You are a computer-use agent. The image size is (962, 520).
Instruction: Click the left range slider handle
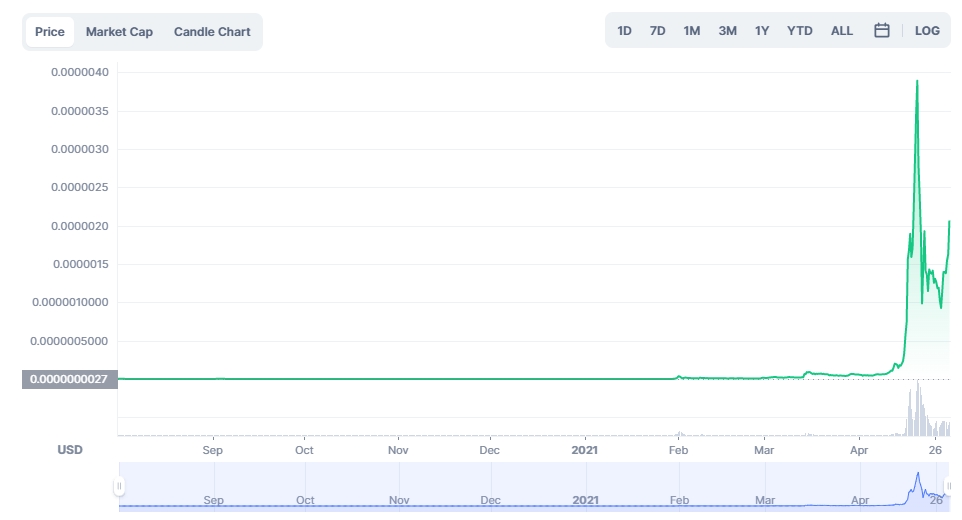tap(119, 487)
